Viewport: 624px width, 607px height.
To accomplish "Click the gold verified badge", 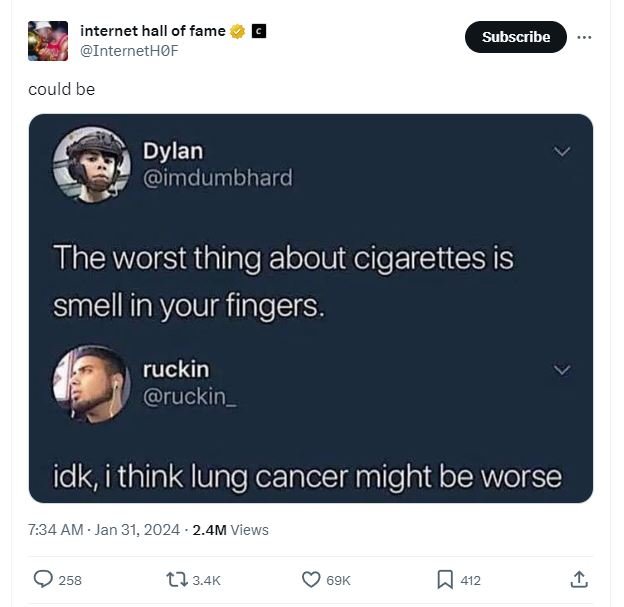I will pos(238,31).
